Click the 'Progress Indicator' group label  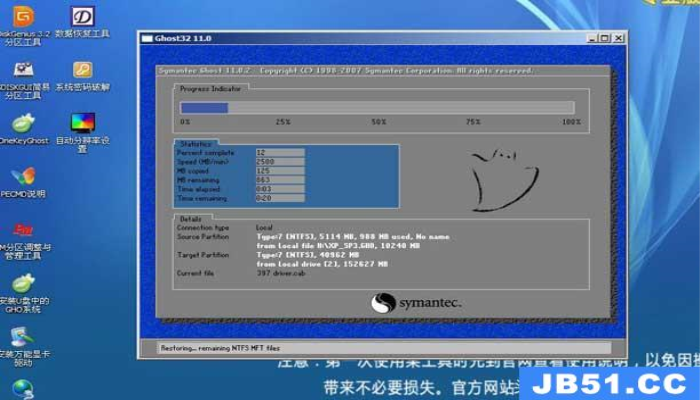(210, 89)
